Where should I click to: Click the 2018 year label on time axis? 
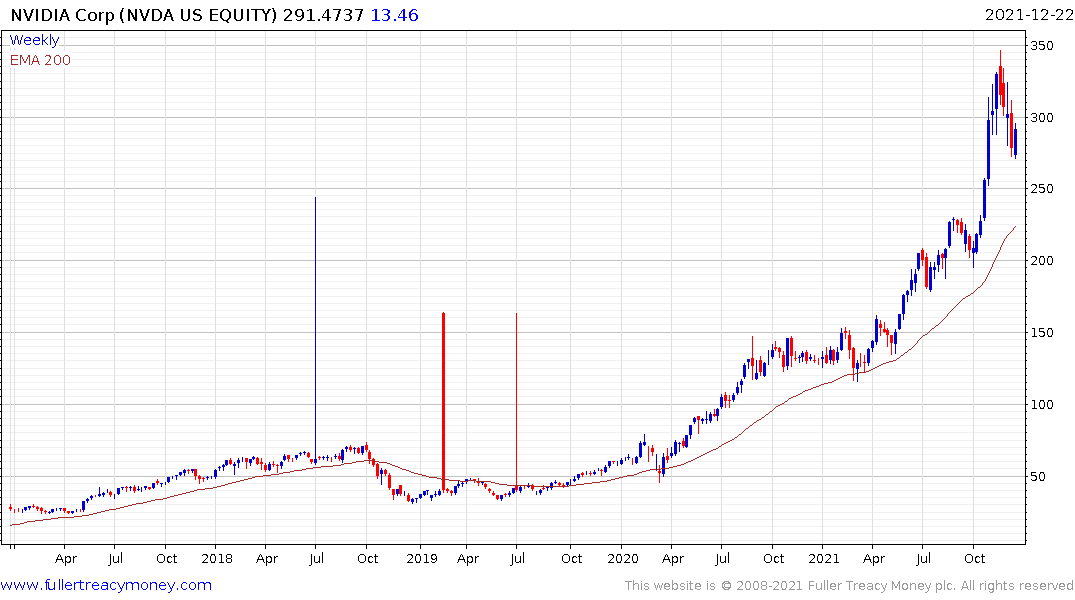[x=217, y=558]
